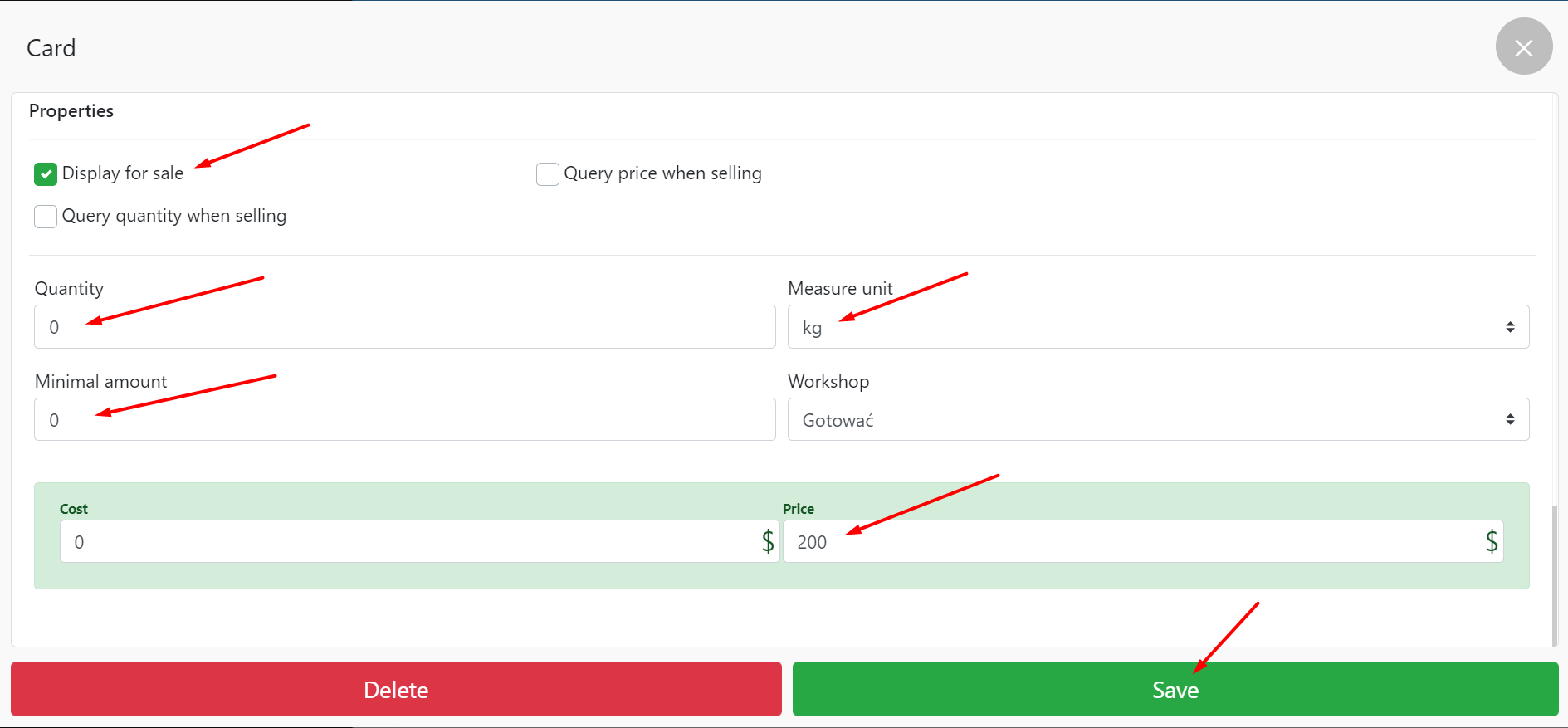This screenshot has height=728, width=1568.
Task: Click the "Display for sale" label text
Action: (x=123, y=173)
